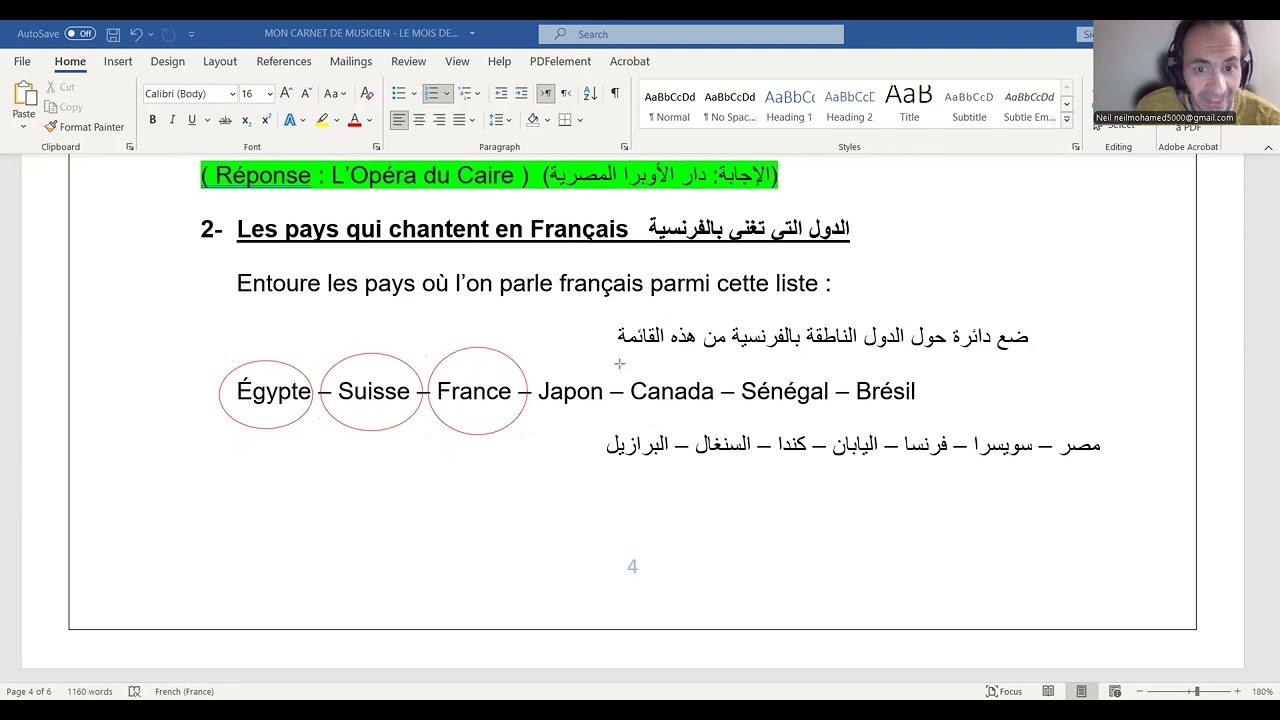Toggle the AutoSave switch
Viewport: 1280px width, 720px height.
[80, 33]
